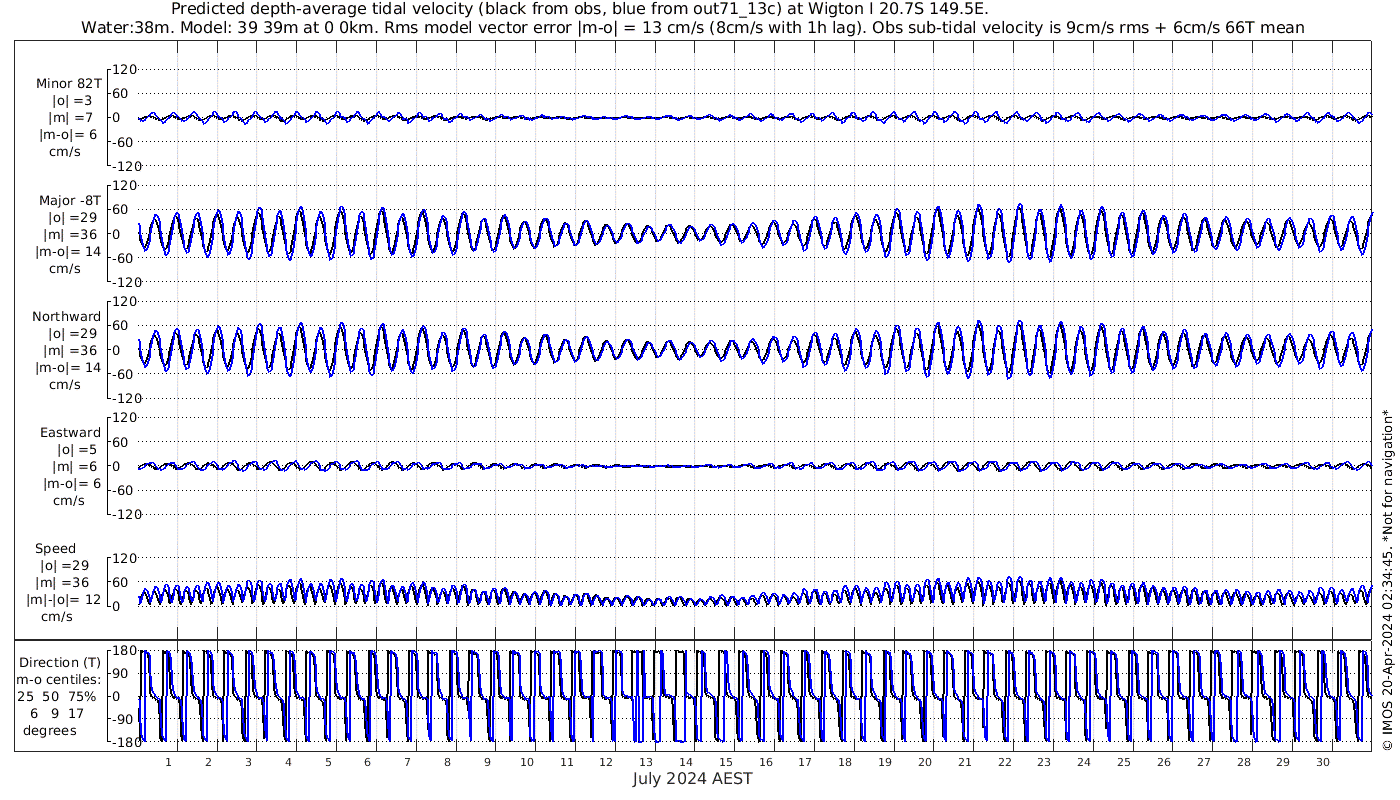Select the 'Minor 82T' panel label

click(68, 83)
